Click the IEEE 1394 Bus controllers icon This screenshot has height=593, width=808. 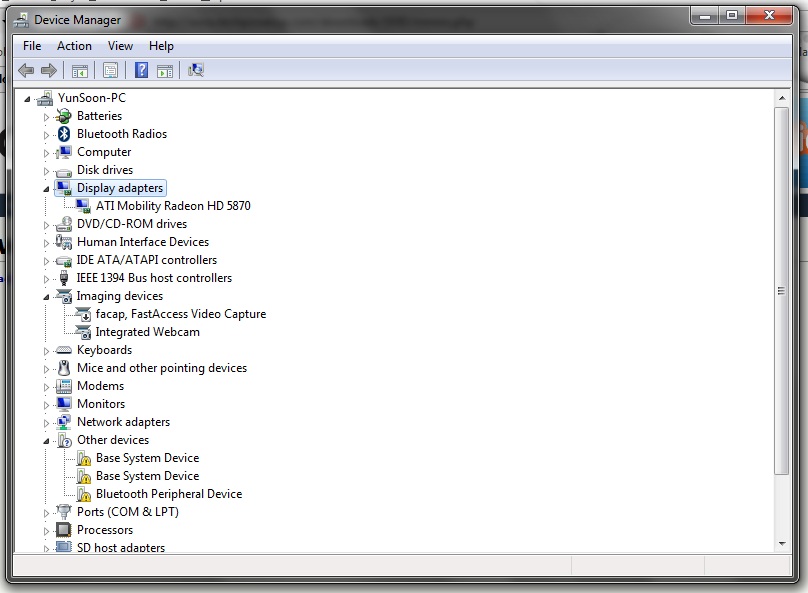63,278
